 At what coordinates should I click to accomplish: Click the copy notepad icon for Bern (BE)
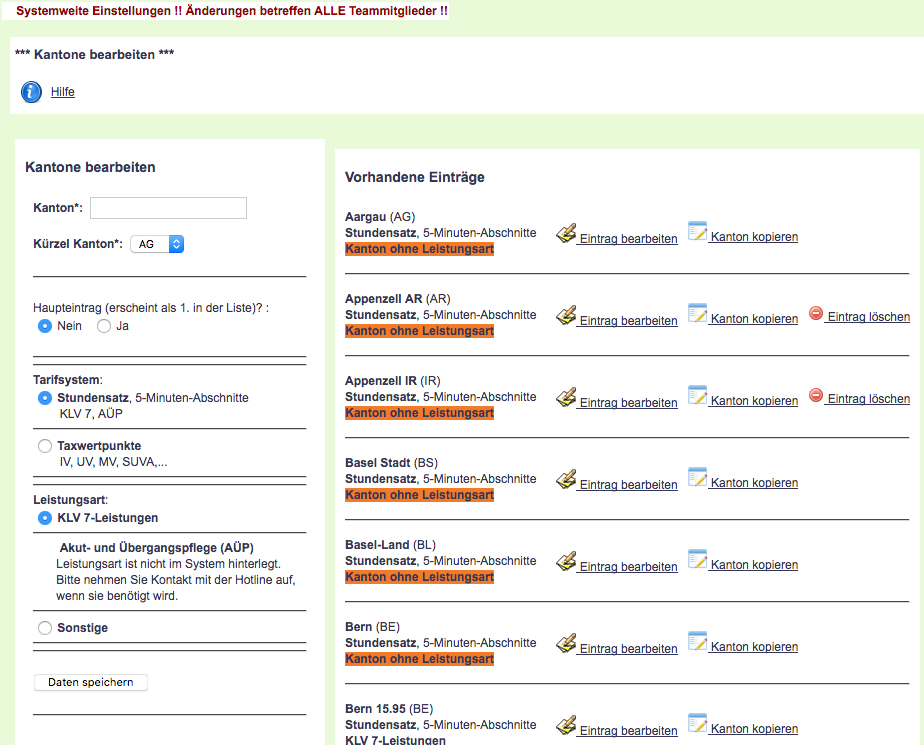[698, 642]
